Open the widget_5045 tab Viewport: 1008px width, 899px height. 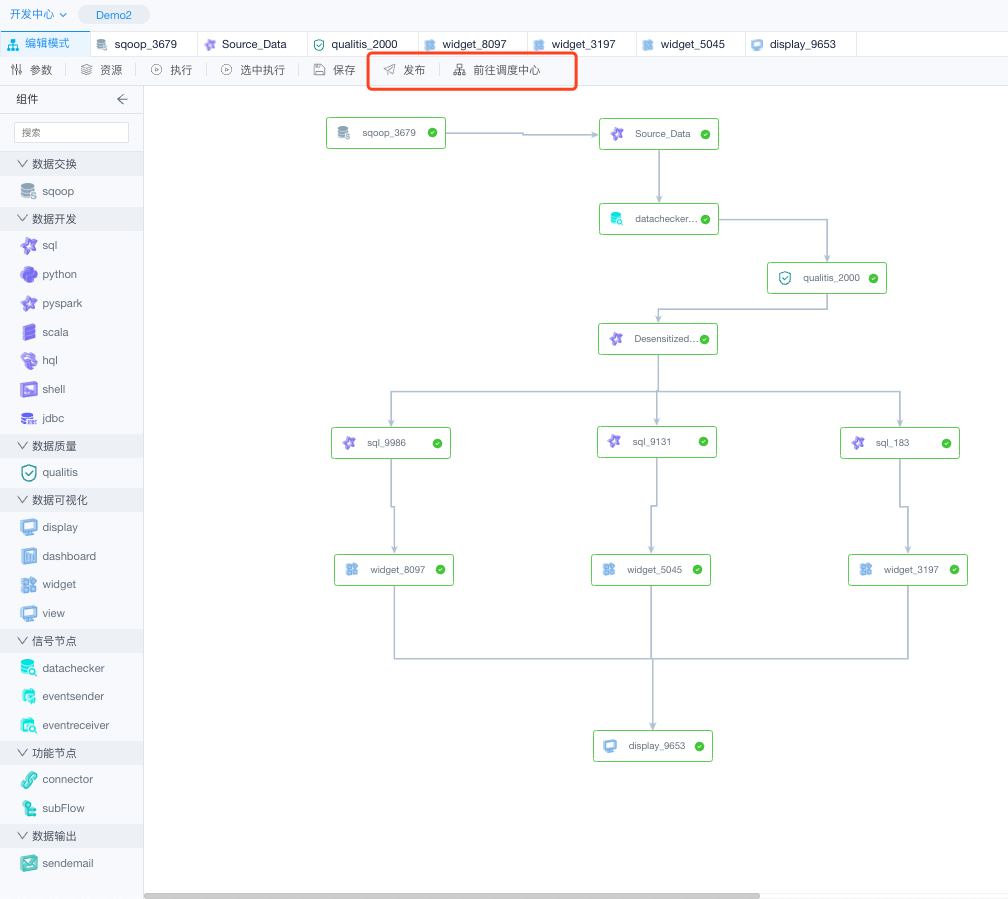point(692,44)
